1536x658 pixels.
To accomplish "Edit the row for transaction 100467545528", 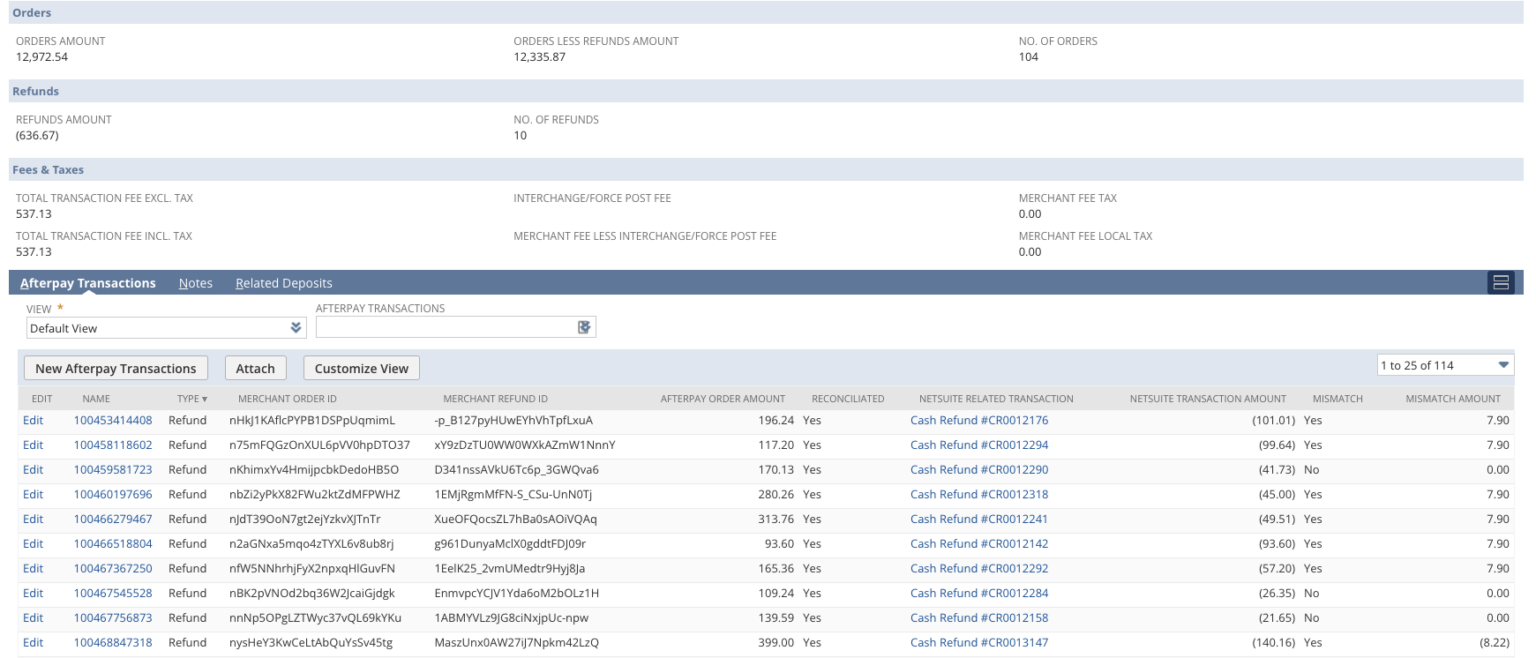I will click(33, 593).
